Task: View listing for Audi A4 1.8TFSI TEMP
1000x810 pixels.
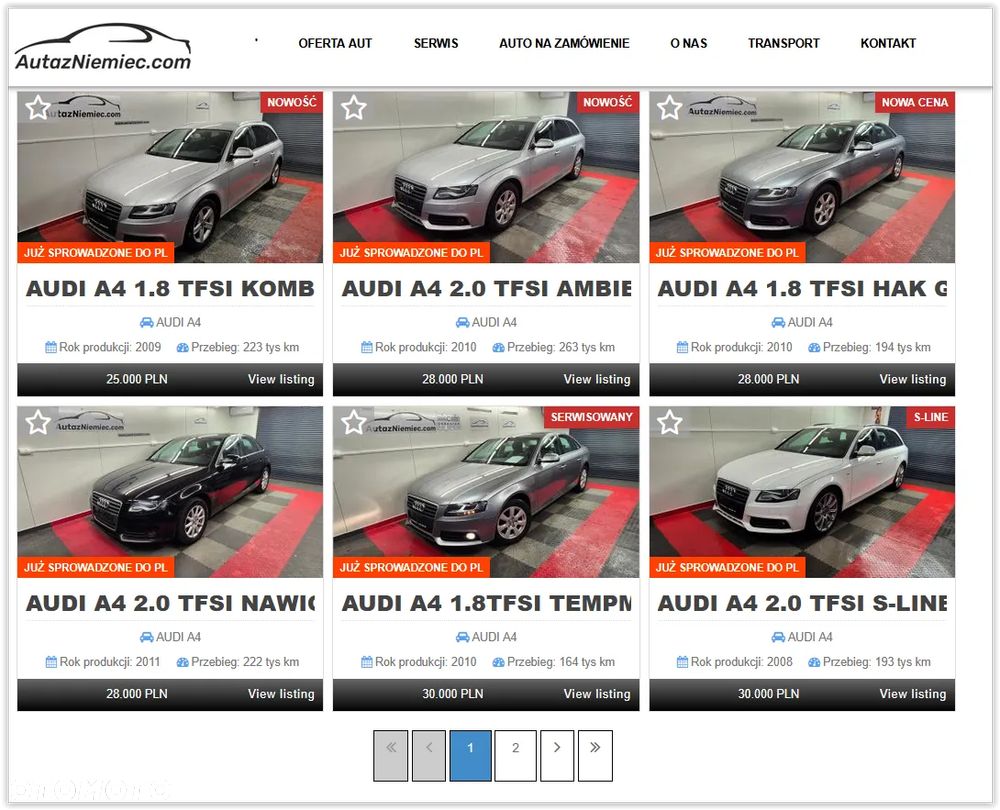Action: (596, 694)
